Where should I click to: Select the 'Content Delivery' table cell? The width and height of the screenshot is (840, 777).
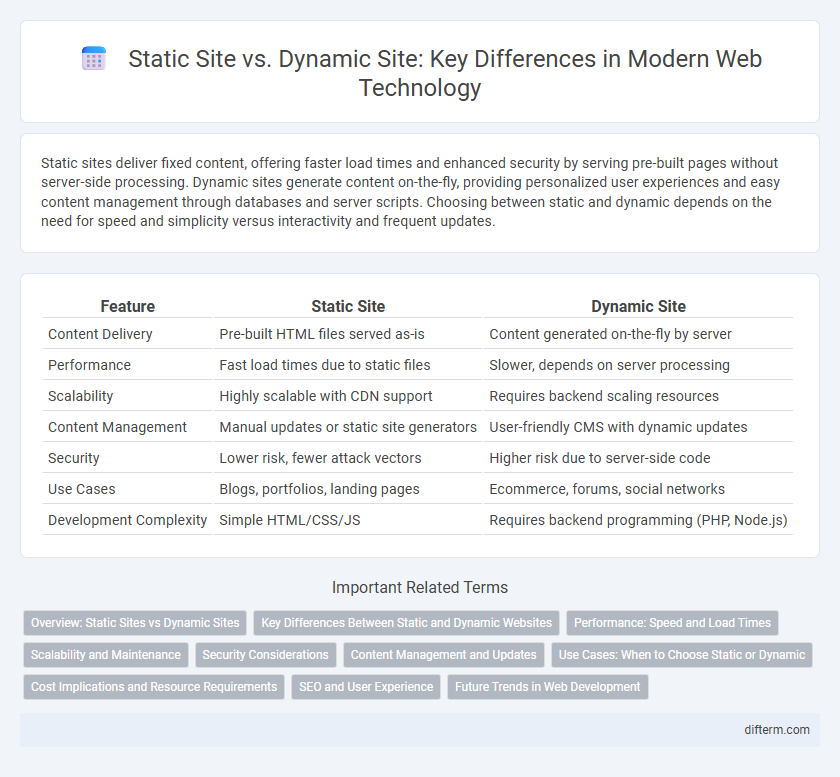coord(128,334)
